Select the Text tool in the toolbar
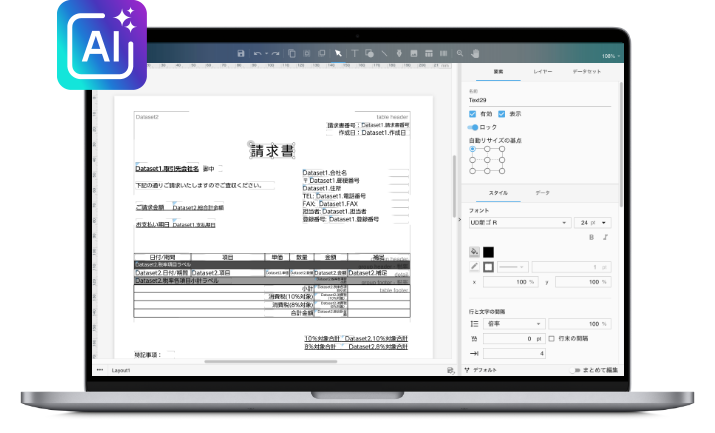 click(x=354, y=53)
